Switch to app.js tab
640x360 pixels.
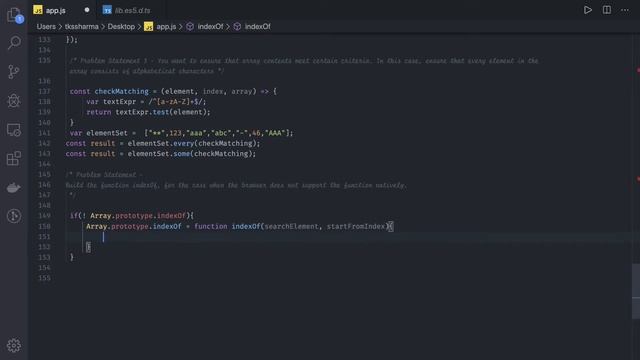(56, 10)
